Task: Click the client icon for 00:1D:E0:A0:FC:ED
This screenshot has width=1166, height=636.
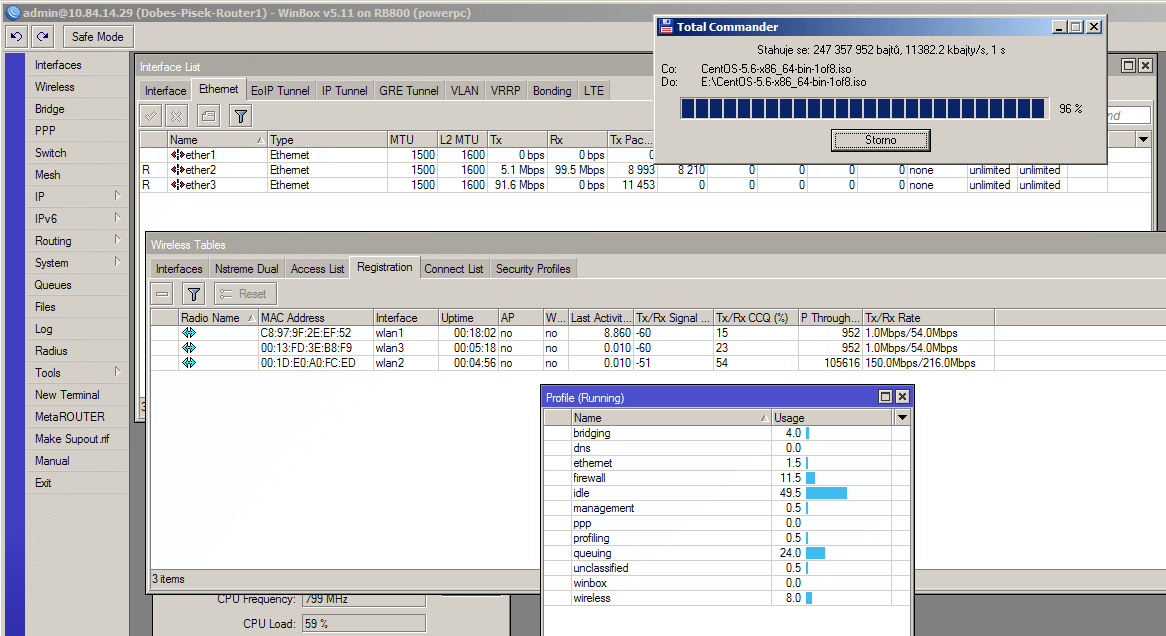Action: click(x=189, y=362)
